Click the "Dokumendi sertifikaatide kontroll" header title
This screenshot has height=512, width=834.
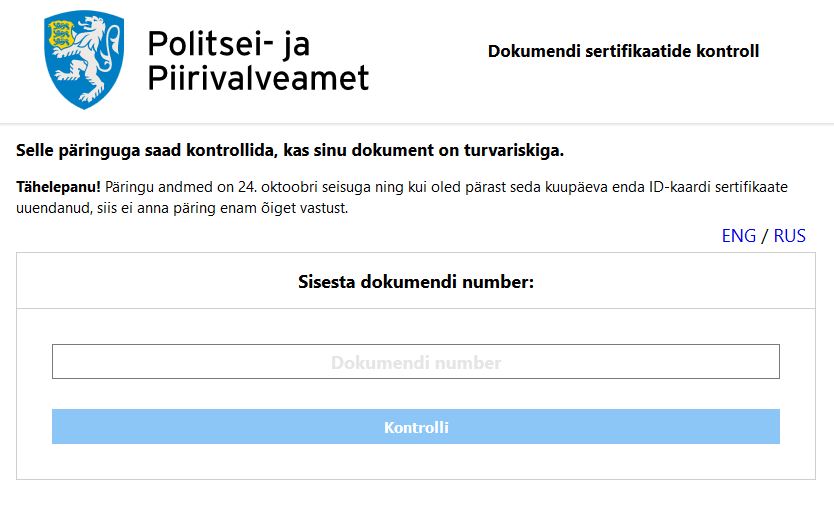tap(623, 51)
